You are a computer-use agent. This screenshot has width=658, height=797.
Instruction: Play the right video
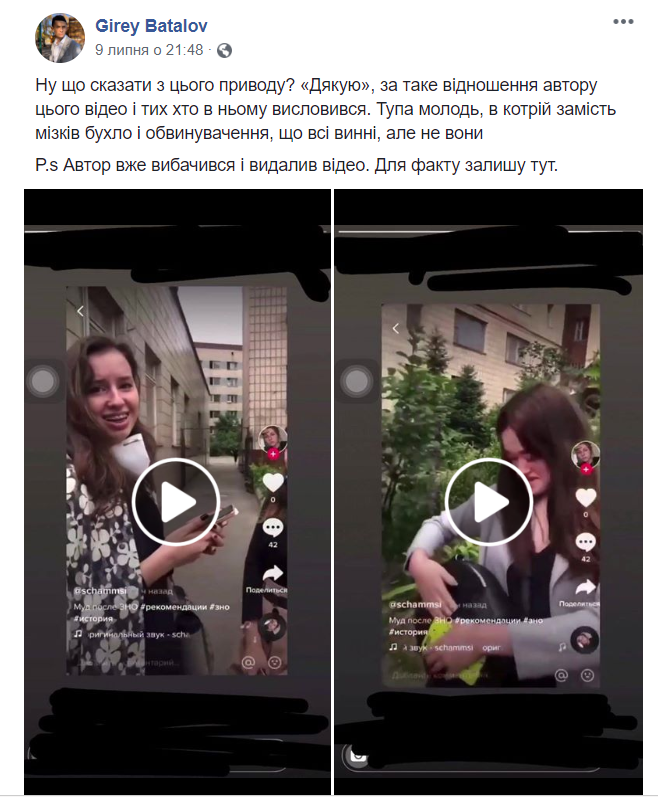[x=489, y=502]
